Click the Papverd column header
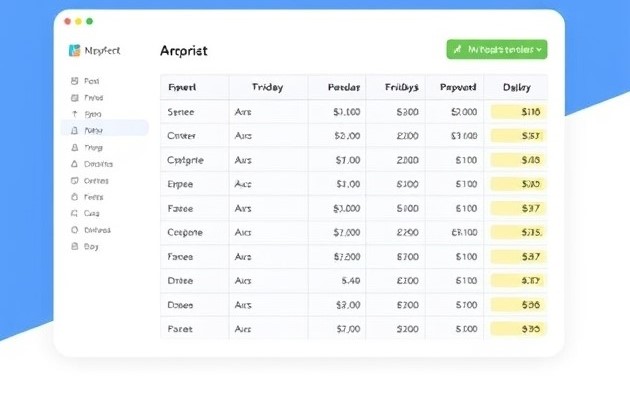The width and height of the screenshot is (630, 400). pyautogui.click(x=458, y=88)
